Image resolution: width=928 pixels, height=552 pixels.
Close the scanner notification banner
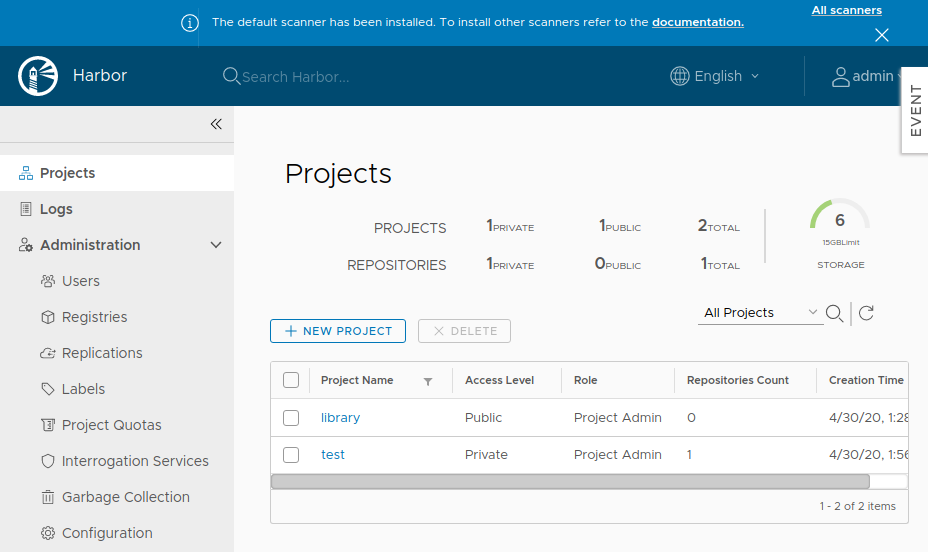point(881,35)
